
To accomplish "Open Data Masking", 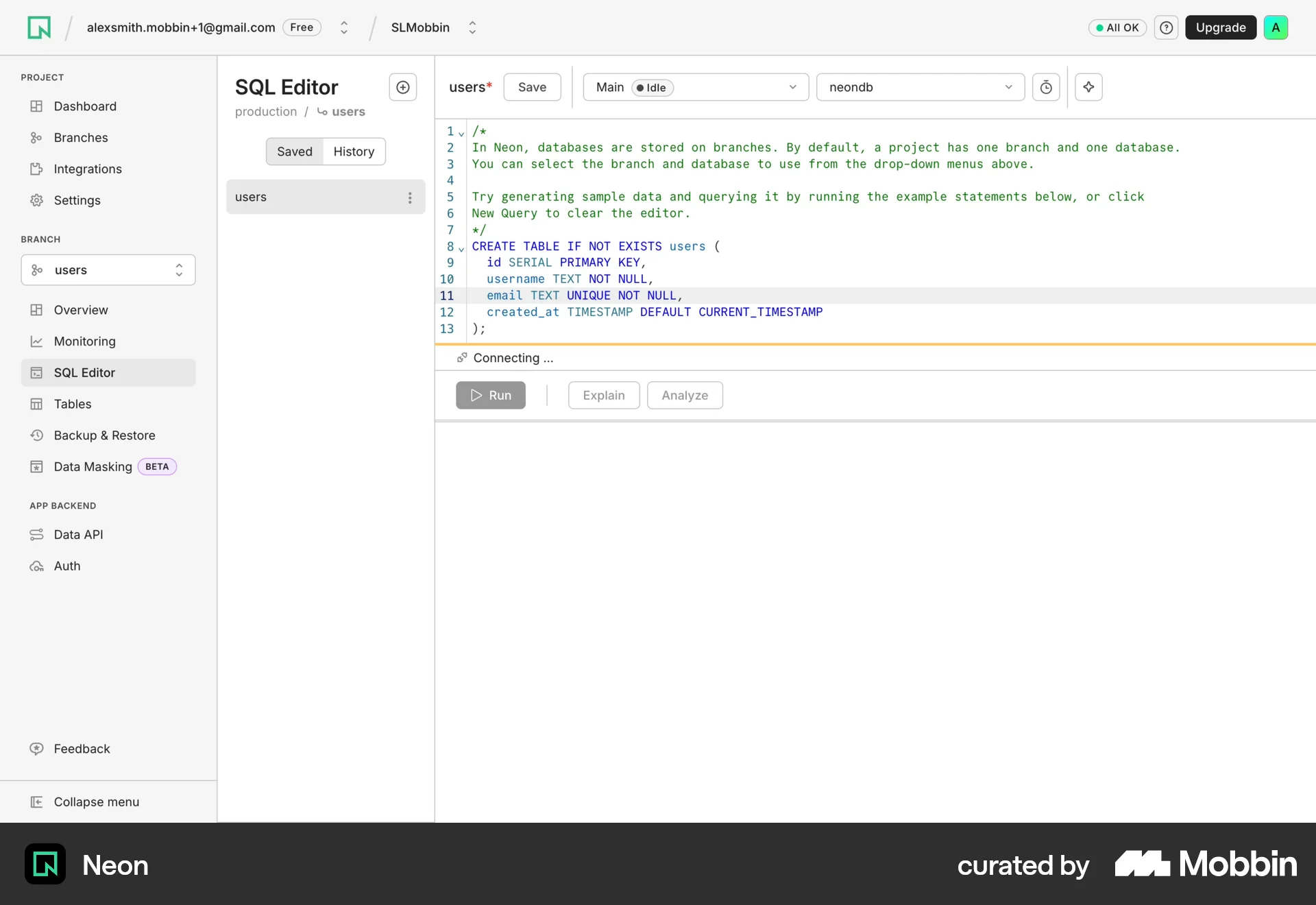I will (x=108, y=467).
